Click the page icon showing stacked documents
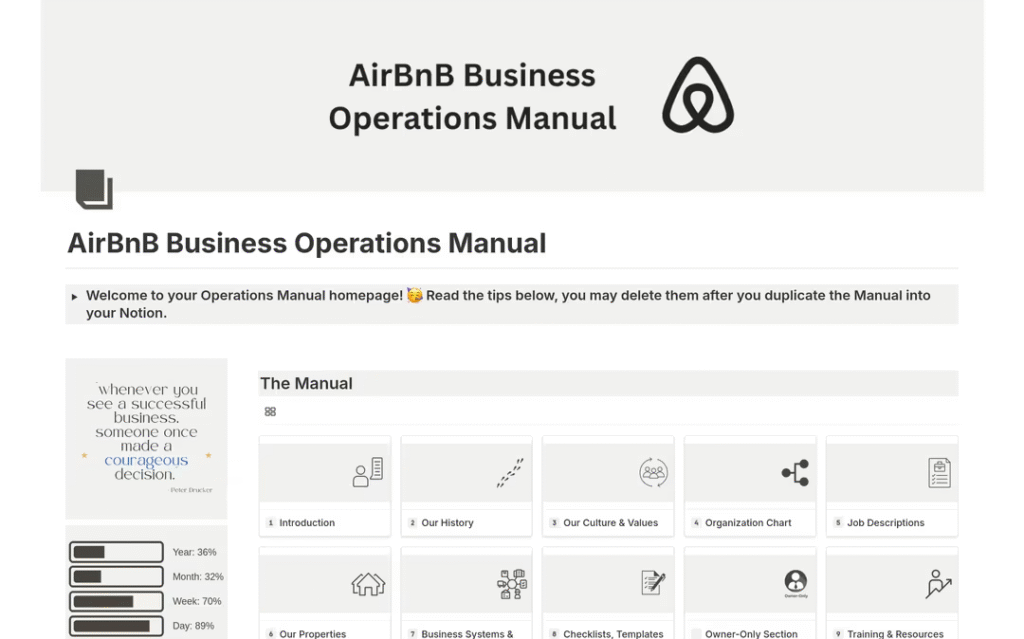 [94, 189]
